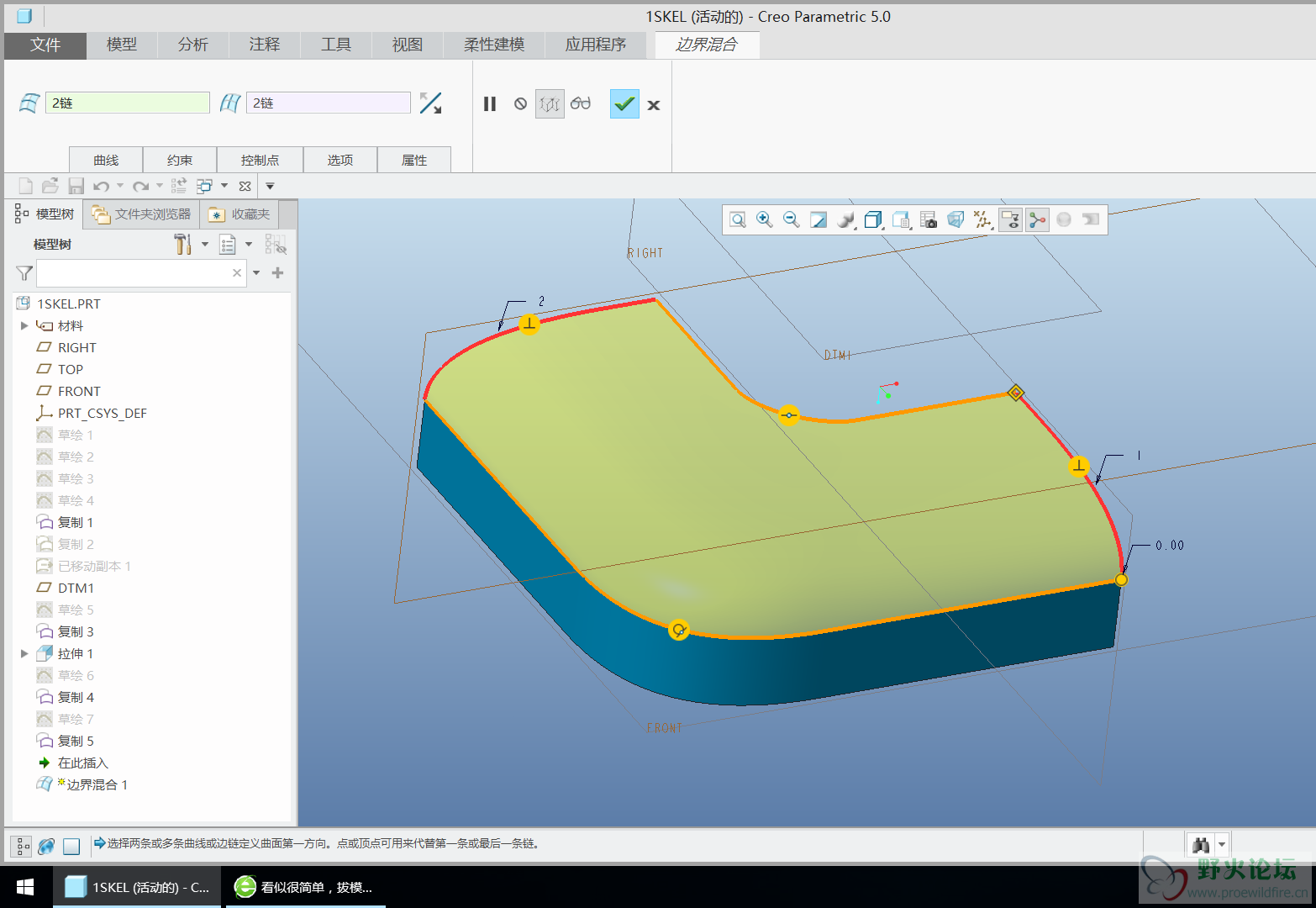Switch to the 分析 ribbon tab
The width and height of the screenshot is (1316, 908).
point(193,45)
